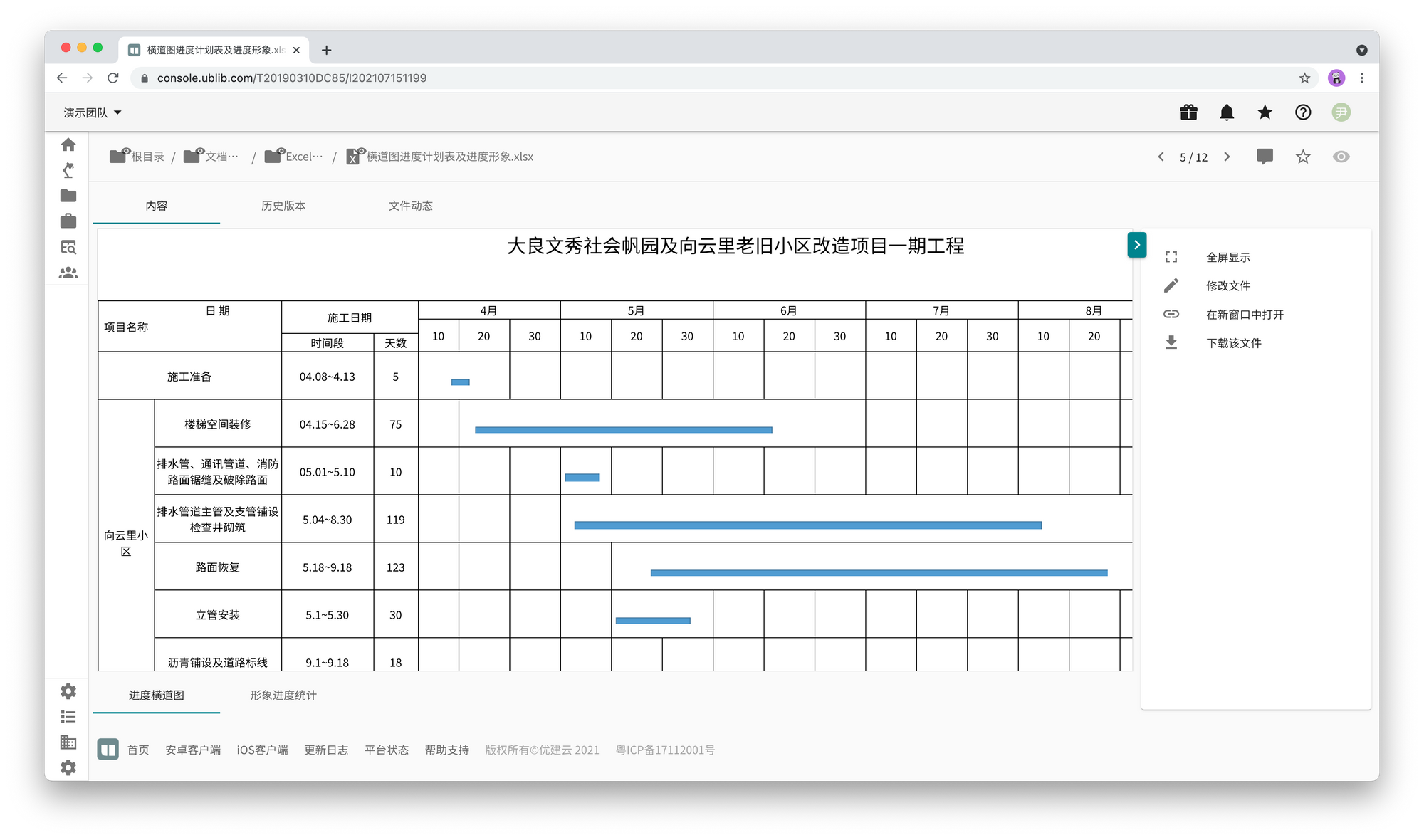Open the team members icon in sidebar

(x=68, y=273)
